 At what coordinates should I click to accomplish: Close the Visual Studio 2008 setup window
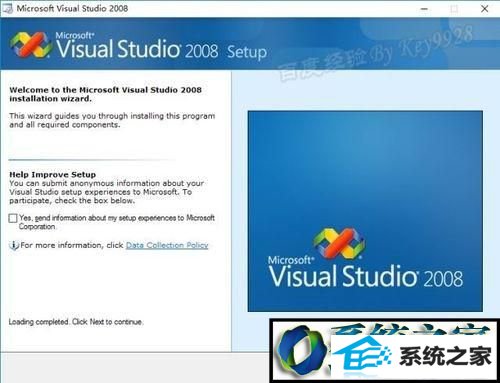point(485,9)
